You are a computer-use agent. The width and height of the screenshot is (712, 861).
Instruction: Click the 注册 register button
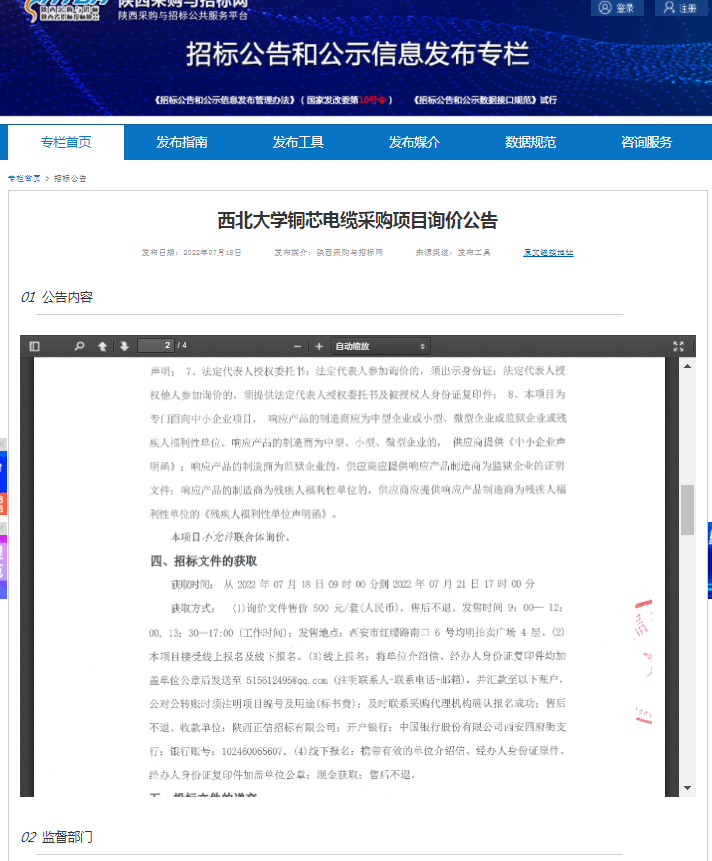tap(680, 8)
